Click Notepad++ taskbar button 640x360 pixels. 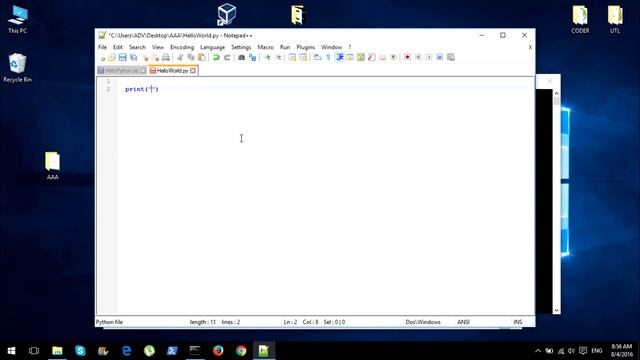point(264,351)
